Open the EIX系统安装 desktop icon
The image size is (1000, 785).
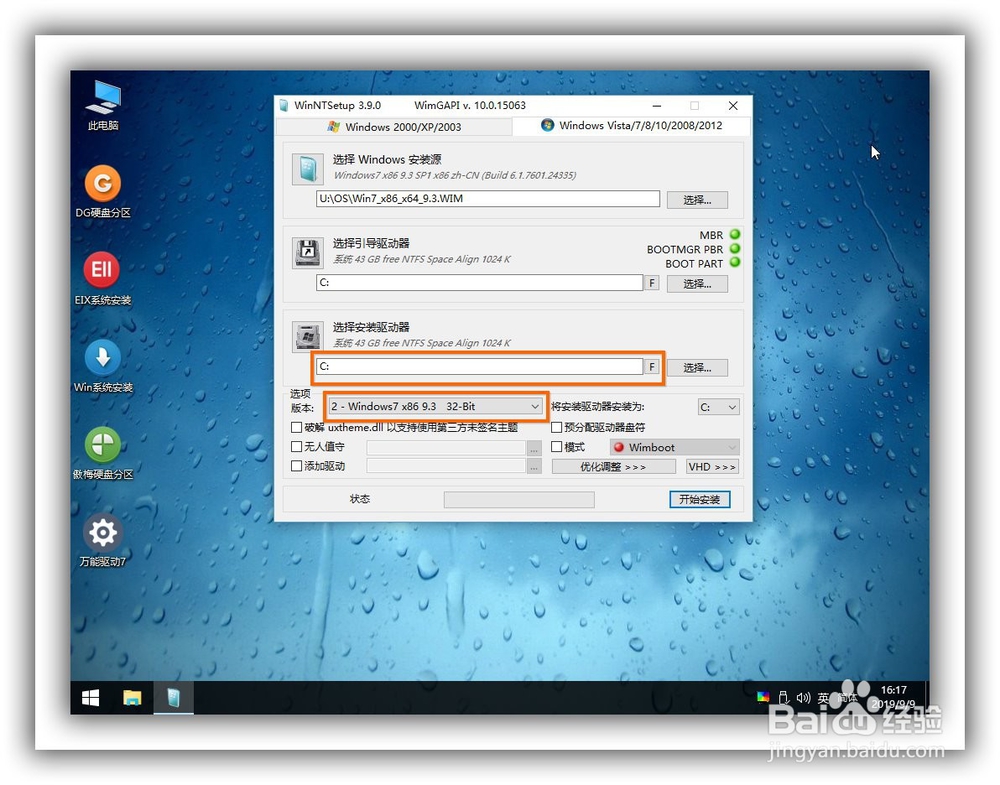[x=103, y=279]
